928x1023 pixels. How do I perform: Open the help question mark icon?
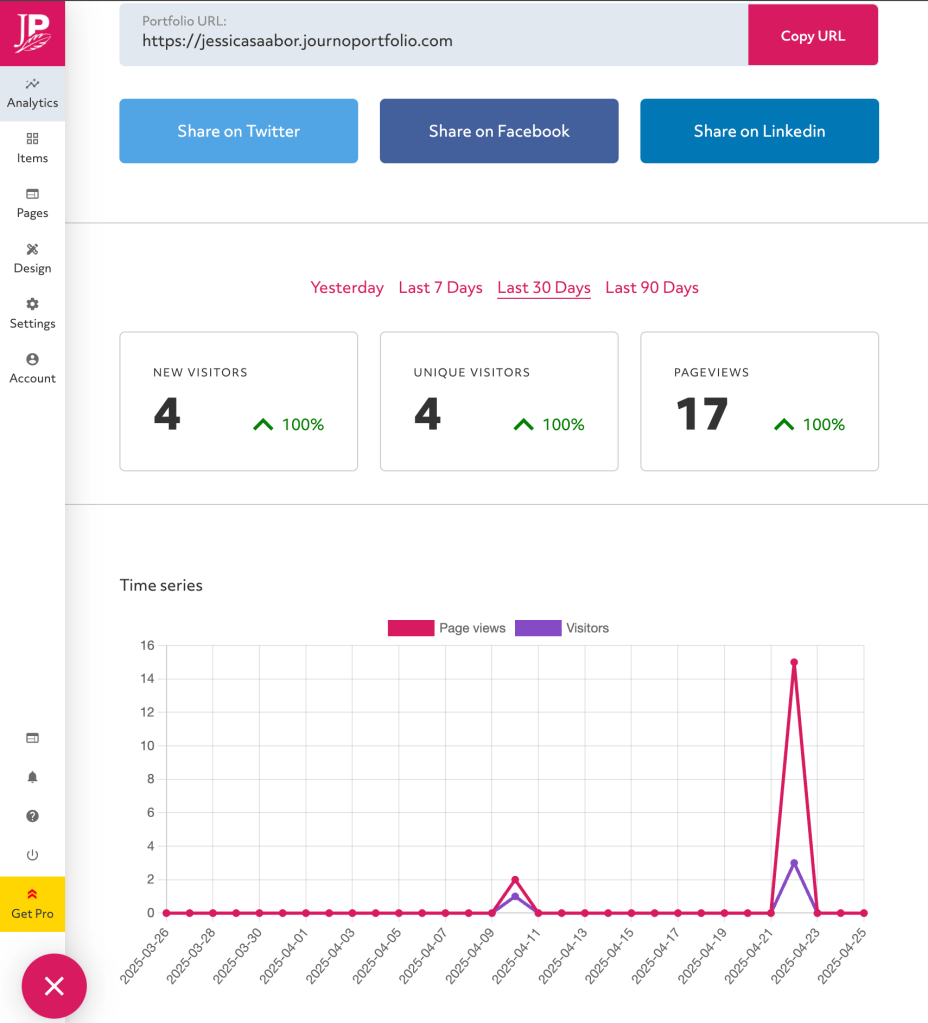[x=32, y=816]
